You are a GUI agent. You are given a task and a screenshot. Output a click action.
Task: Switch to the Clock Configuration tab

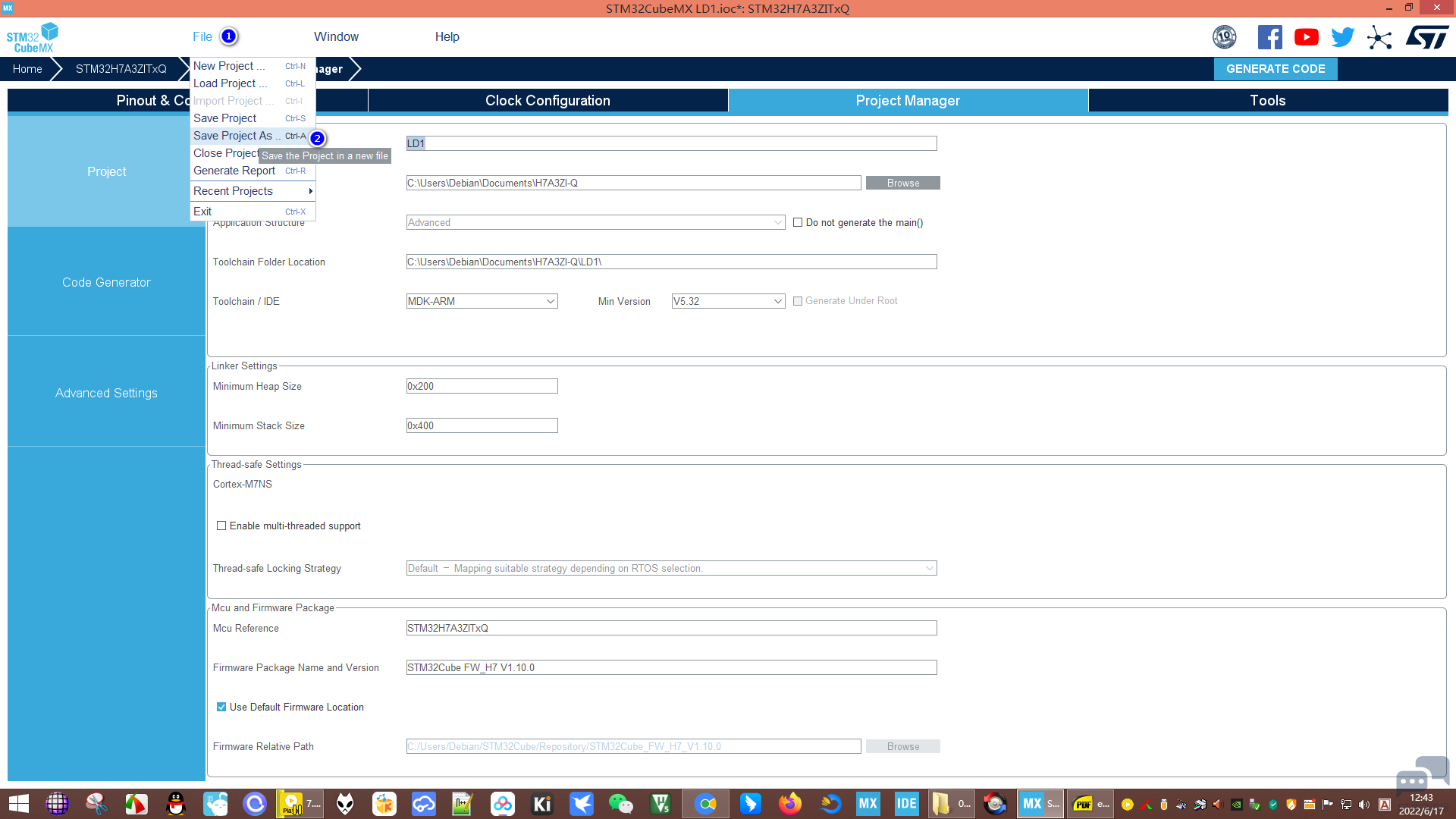pyautogui.click(x=548, y=101)
